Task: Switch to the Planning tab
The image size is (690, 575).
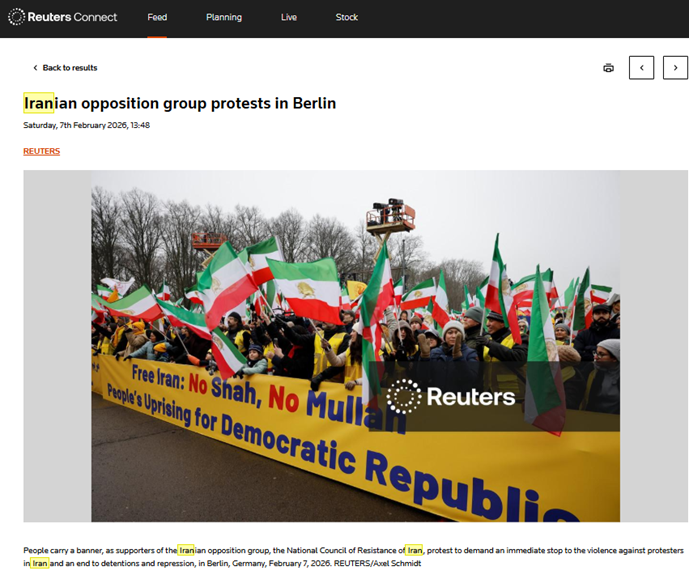Action: coord(224,17)
